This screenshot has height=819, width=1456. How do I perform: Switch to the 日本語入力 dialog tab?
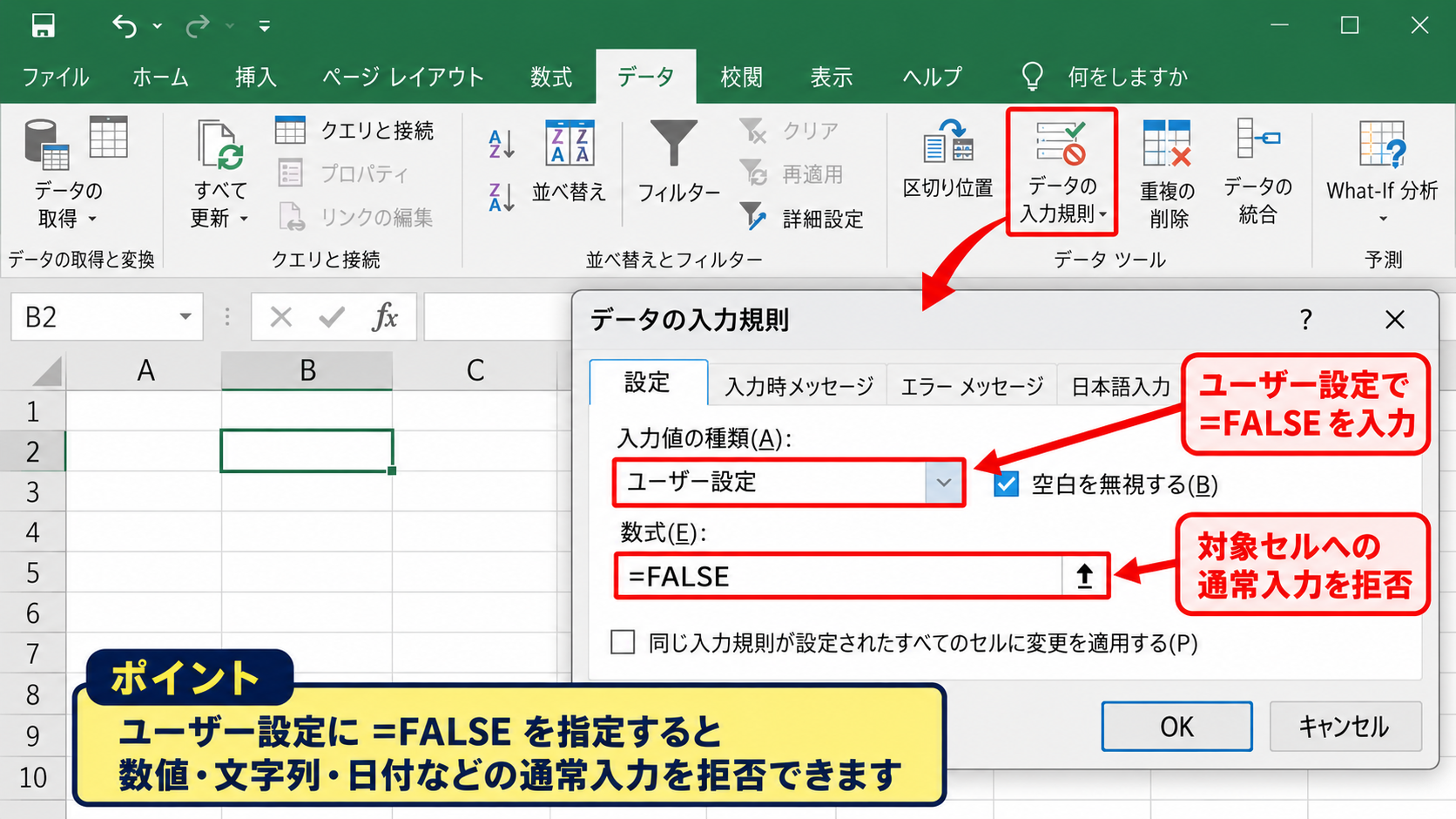click(x=1120, y=386)
